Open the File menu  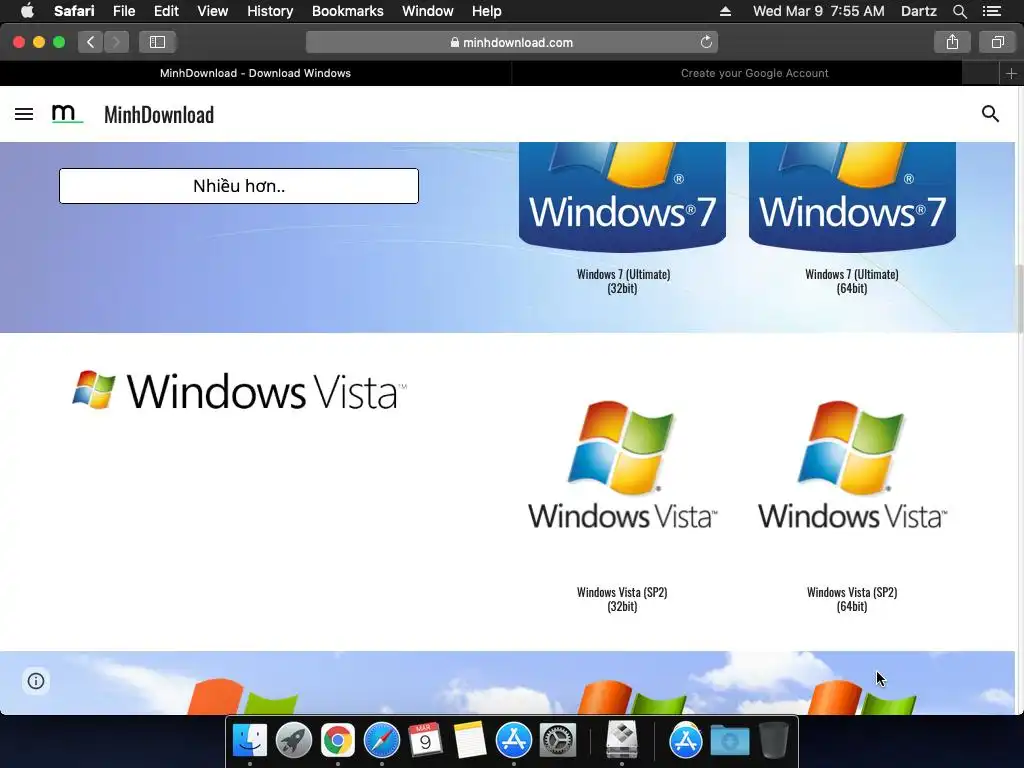tap(123, 11)
